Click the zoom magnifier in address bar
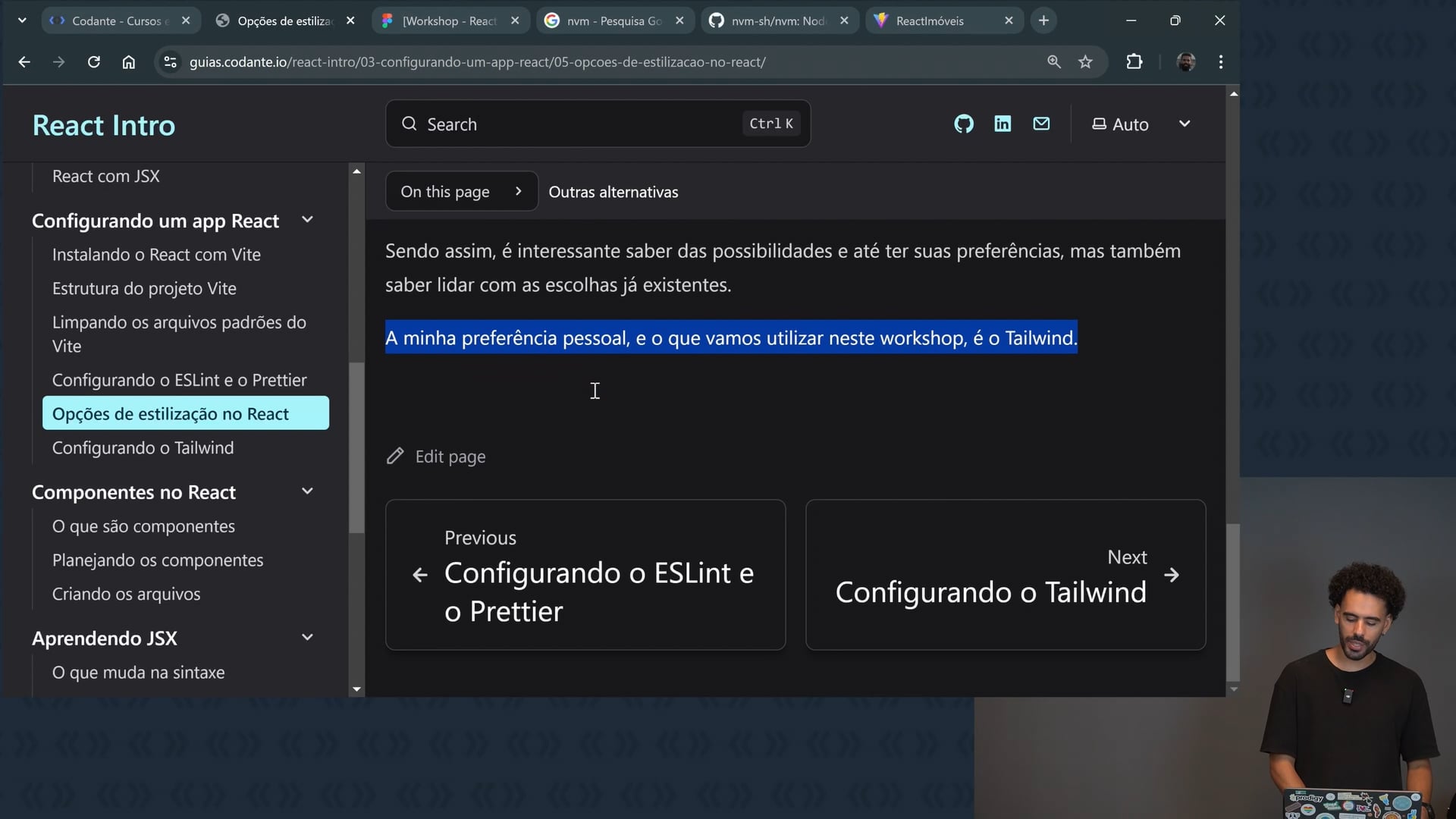The width and height of the screenshot is (1456, 819). click(x=1053, y=62)
